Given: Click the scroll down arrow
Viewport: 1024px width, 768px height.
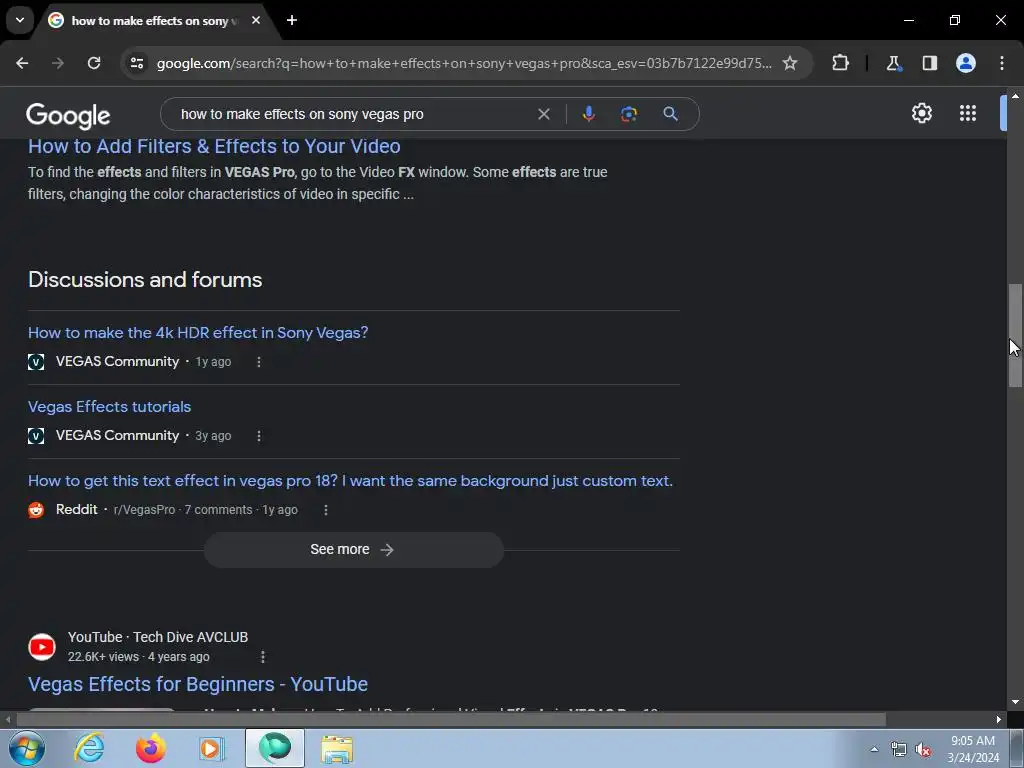Looking at the screenshot, I should pos(1015,702).
